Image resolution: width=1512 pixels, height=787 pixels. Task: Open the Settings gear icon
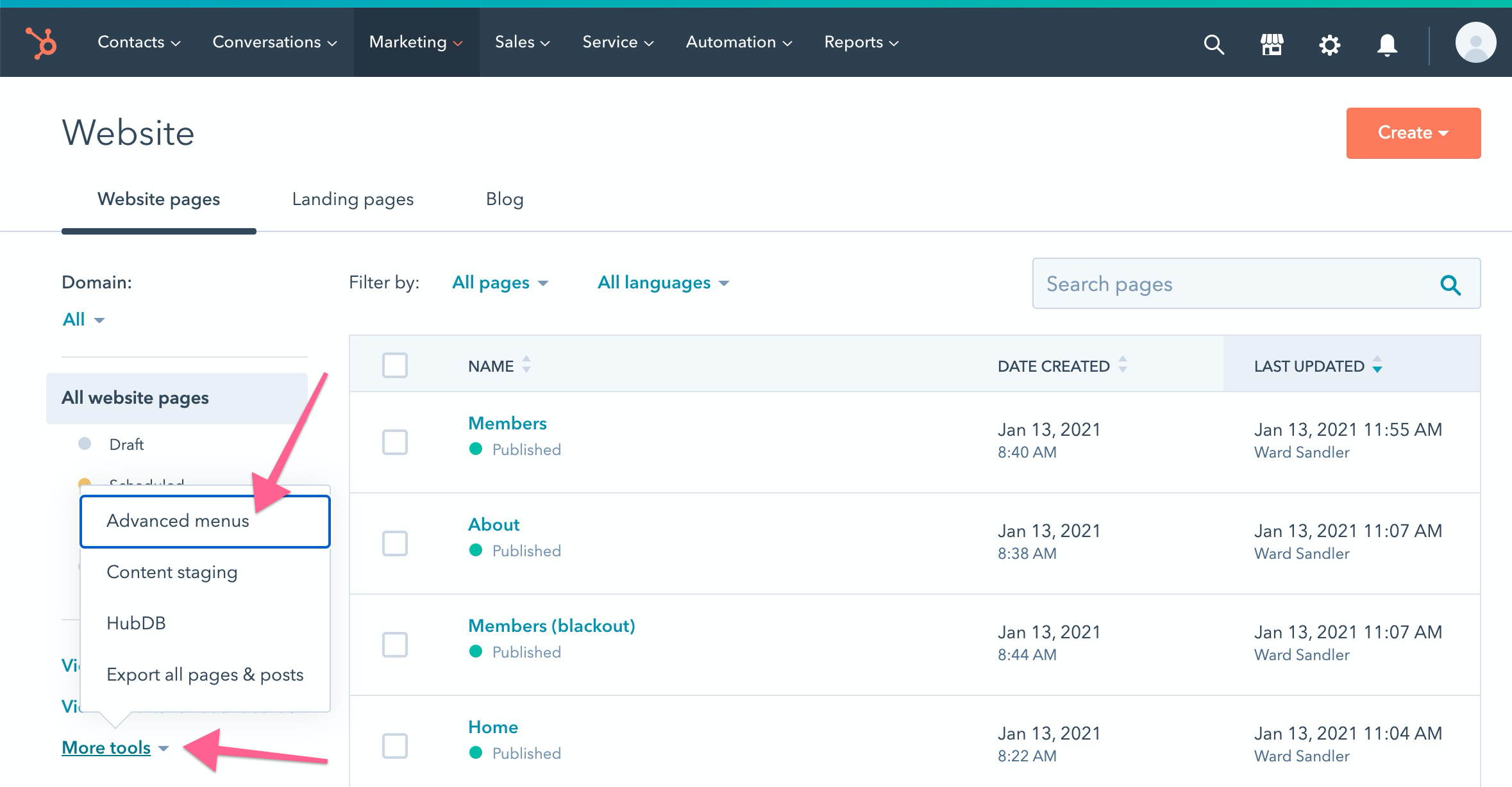click(1330, 44)
